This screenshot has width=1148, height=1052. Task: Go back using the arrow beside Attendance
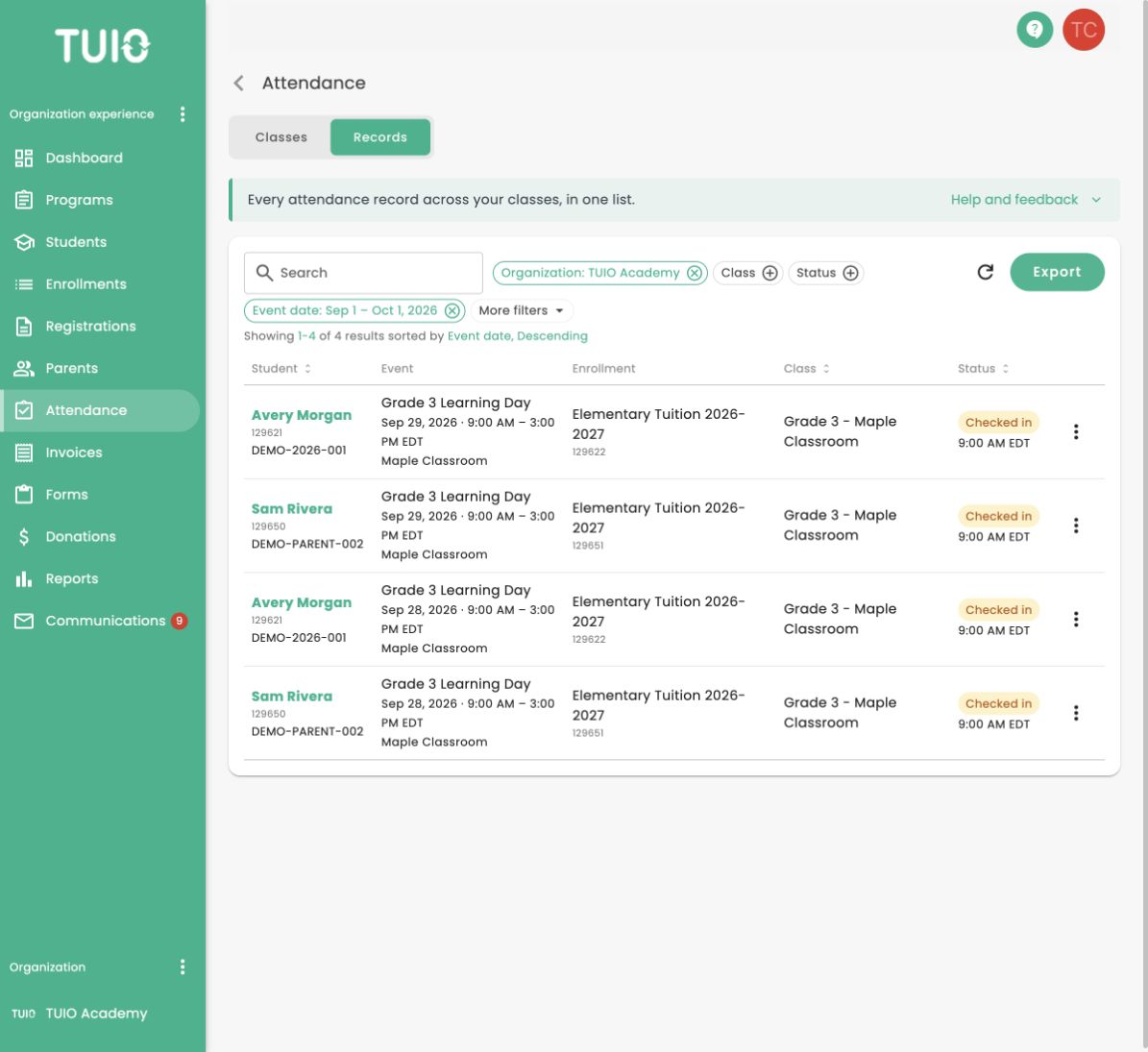pos(238,84)
